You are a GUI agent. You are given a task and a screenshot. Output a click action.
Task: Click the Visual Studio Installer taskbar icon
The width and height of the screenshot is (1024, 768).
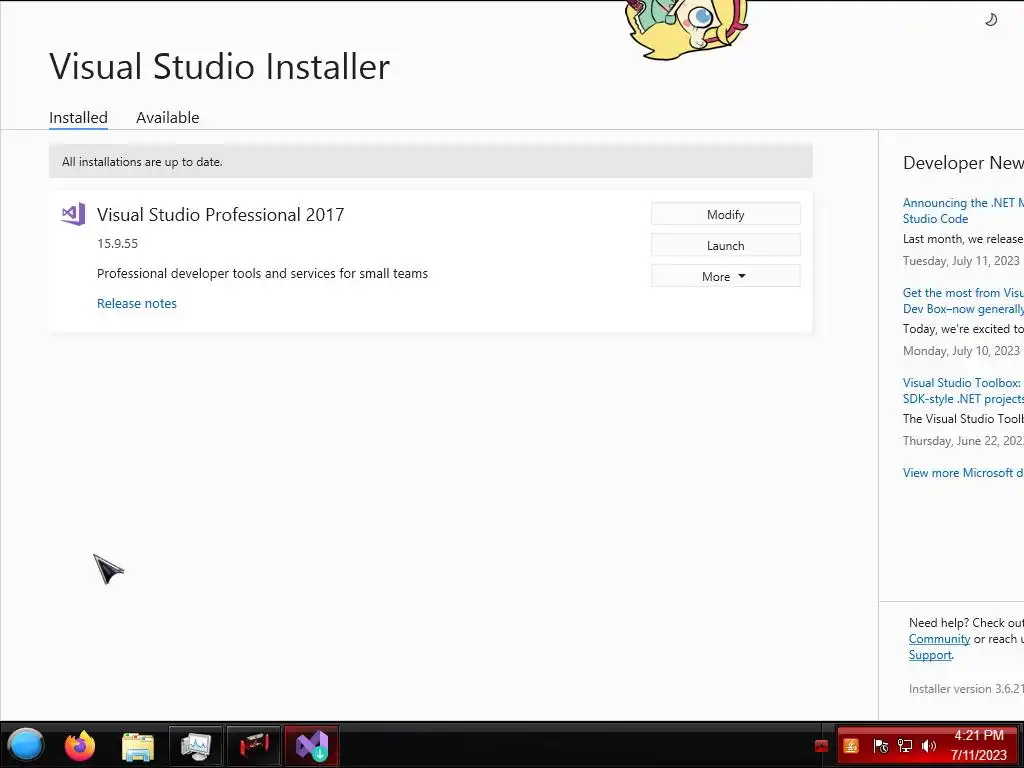[x=312, y=746]
